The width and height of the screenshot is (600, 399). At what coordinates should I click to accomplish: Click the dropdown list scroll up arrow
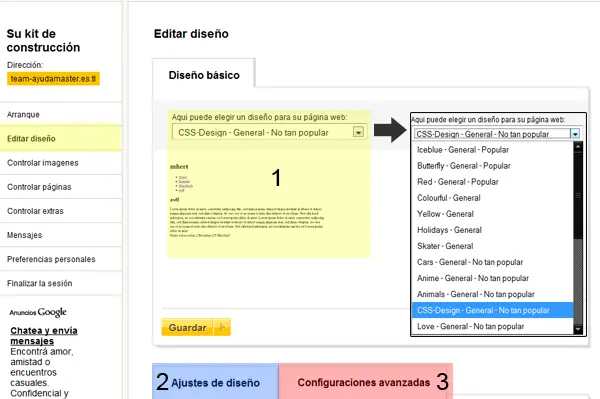[578, 147]
